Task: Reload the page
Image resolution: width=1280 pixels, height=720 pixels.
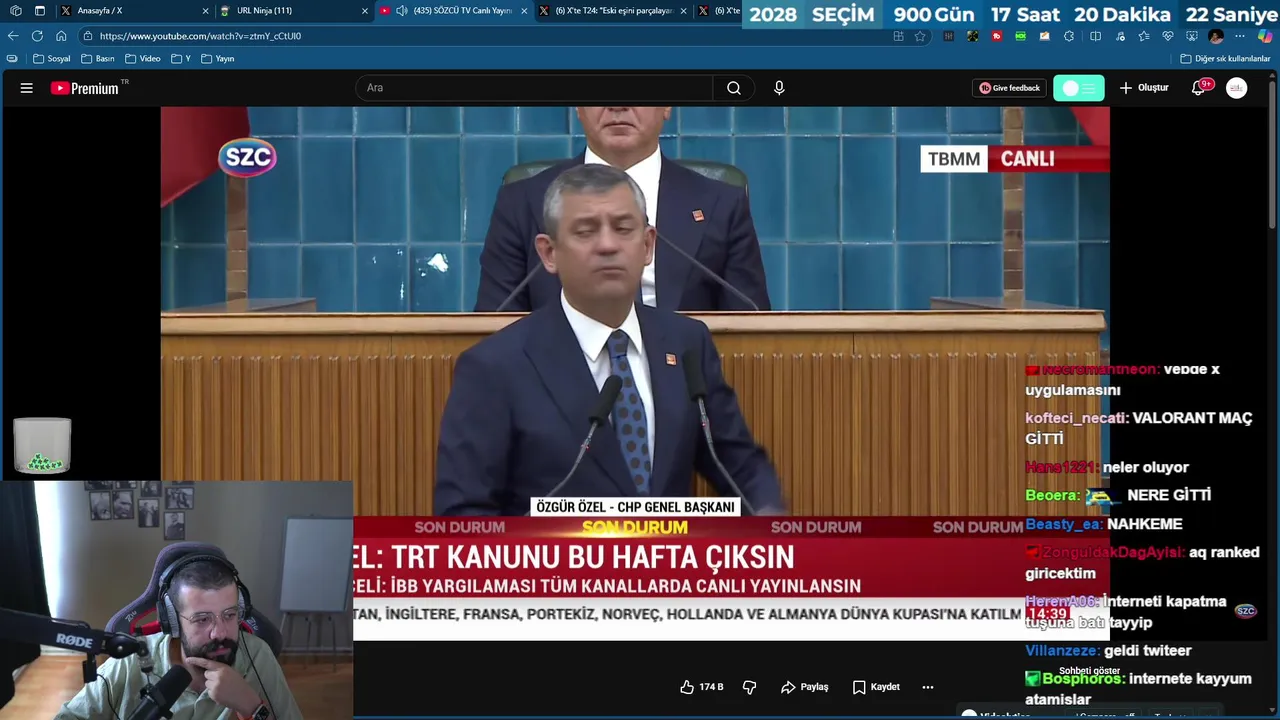Action: pos(37,36)
